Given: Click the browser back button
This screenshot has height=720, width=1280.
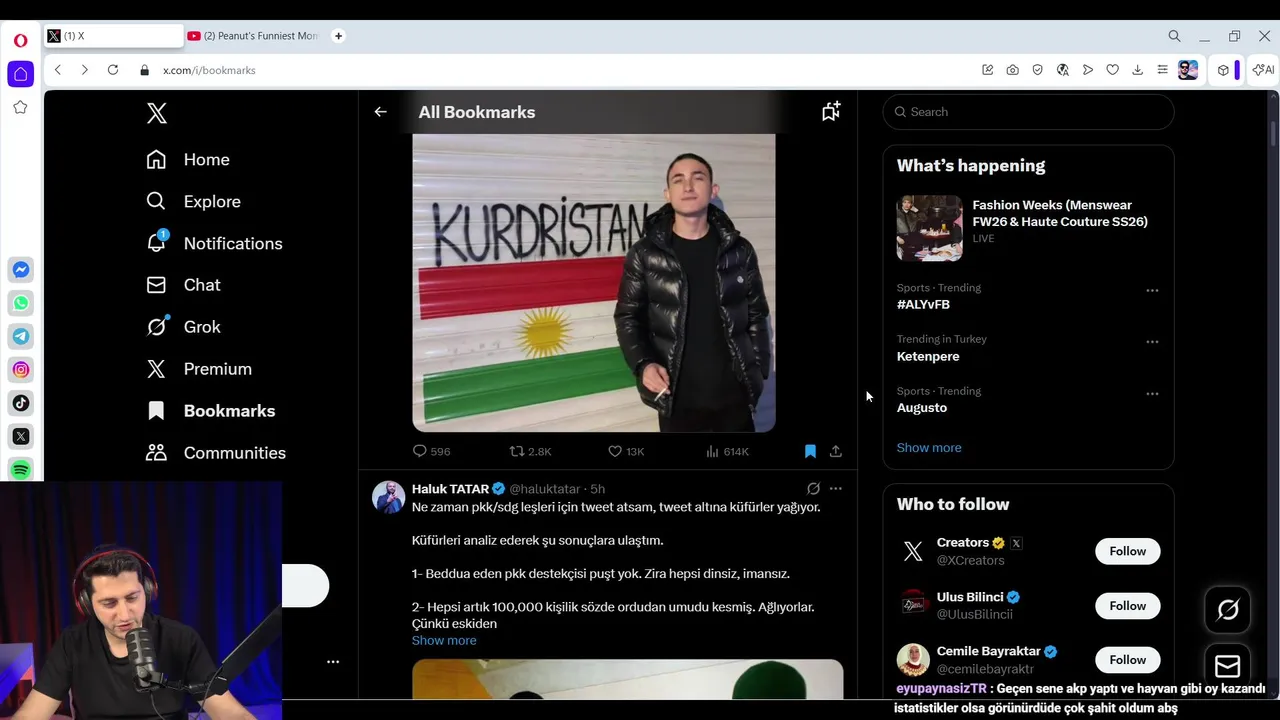Looking at the screenshot, I should pyautogui.click(x=58, y=70).
